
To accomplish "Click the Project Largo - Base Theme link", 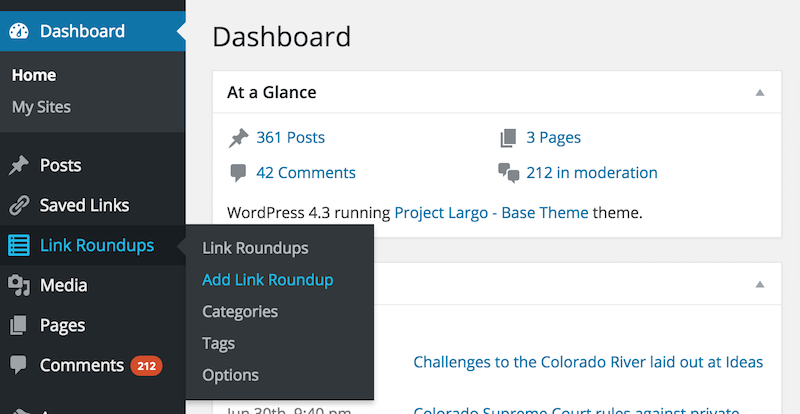I will (491, 212).
